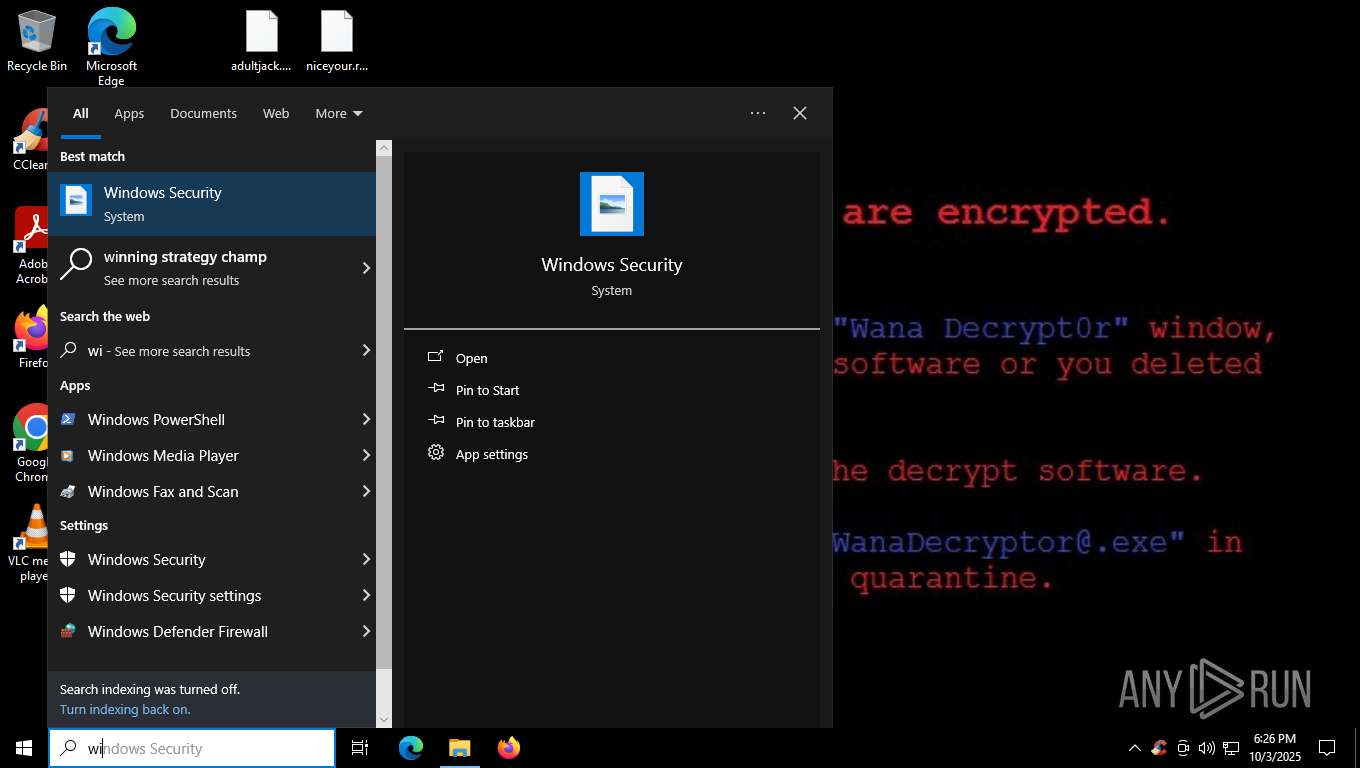
Task: Switch to the Apps search tab
Action: tap(129, 113)
